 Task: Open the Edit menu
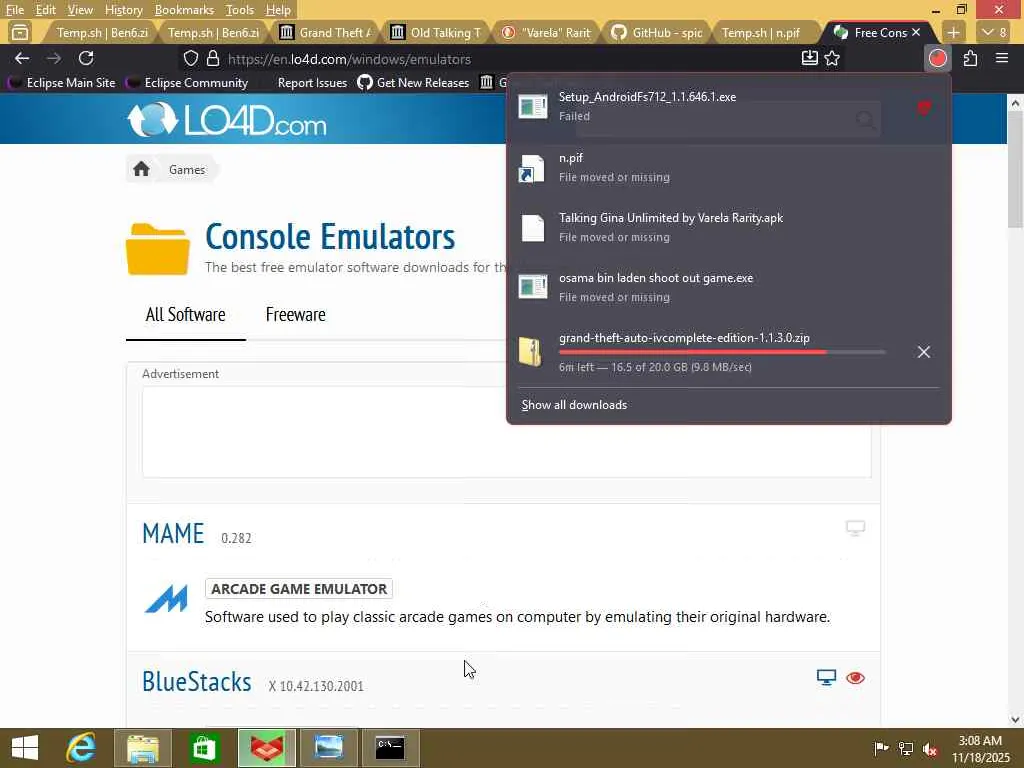[46, 10]
